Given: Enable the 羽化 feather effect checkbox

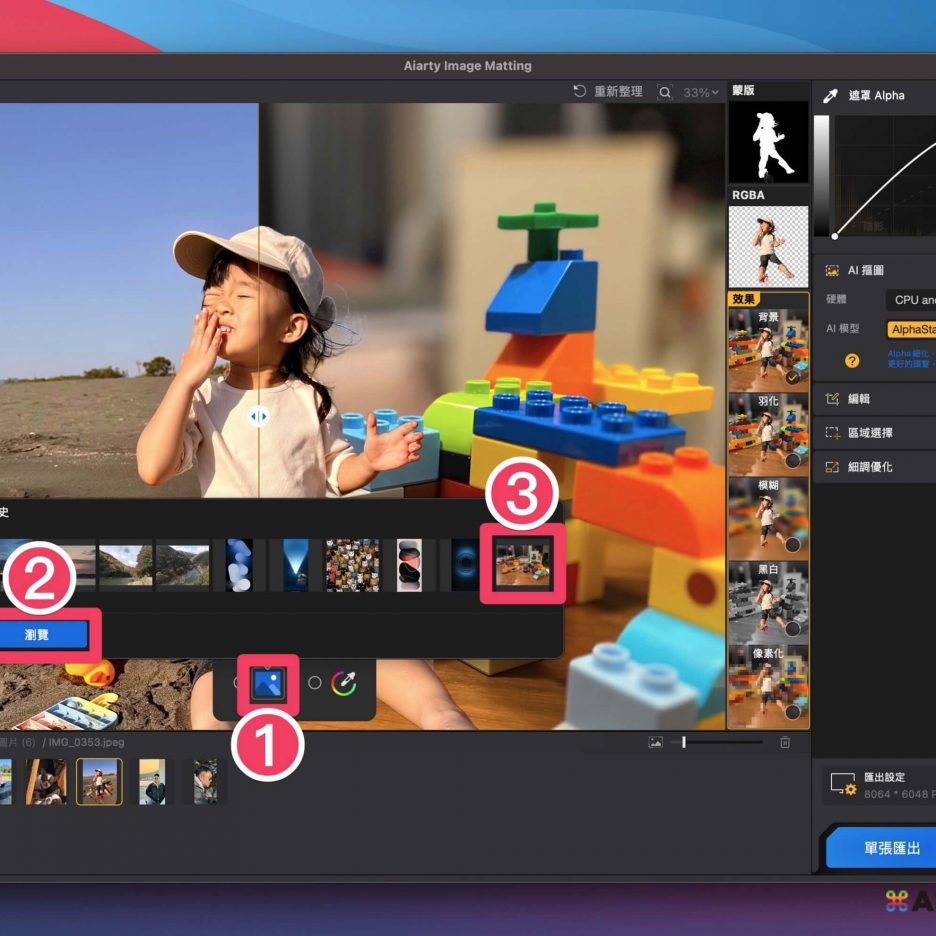Looking at the screenshot, I should tap(792, 461).
